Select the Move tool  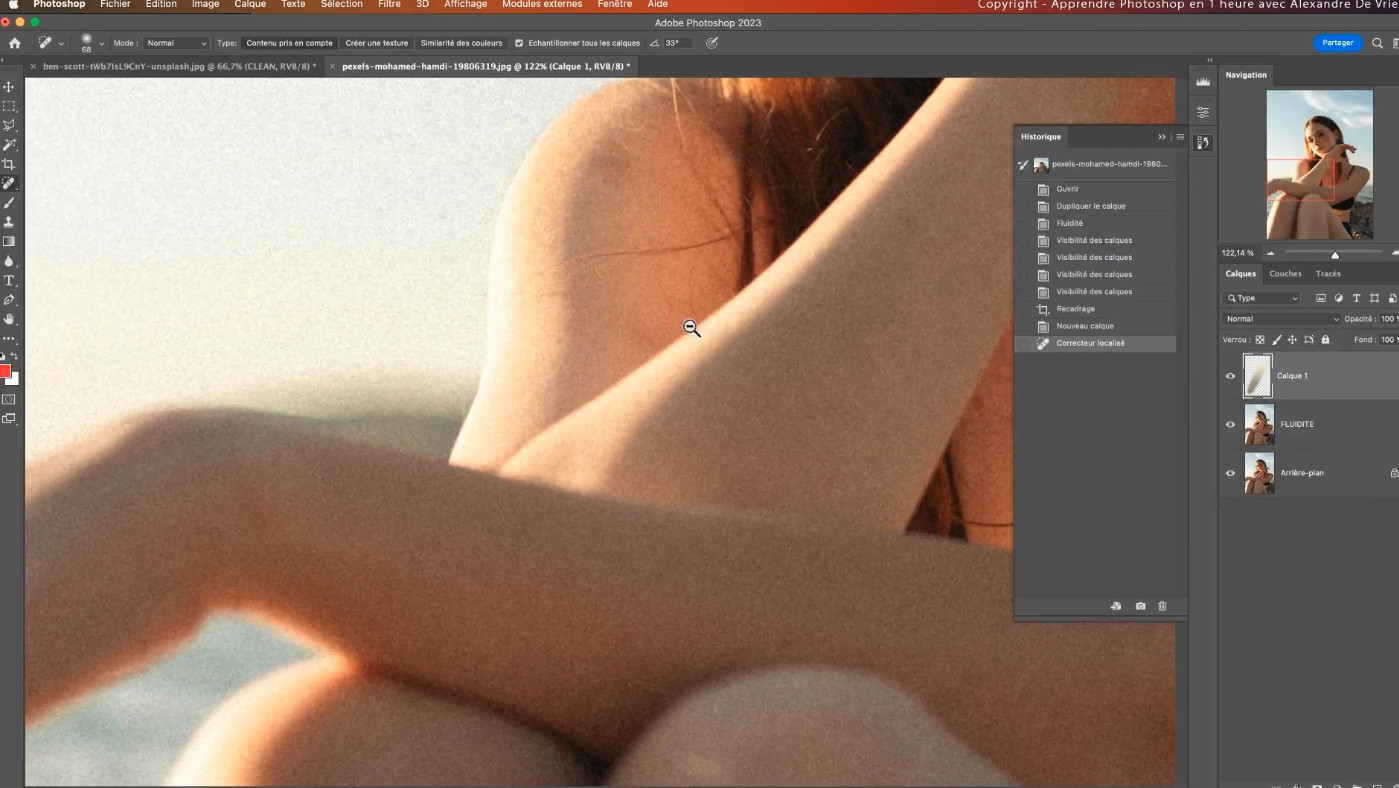[x=9, y=87]
